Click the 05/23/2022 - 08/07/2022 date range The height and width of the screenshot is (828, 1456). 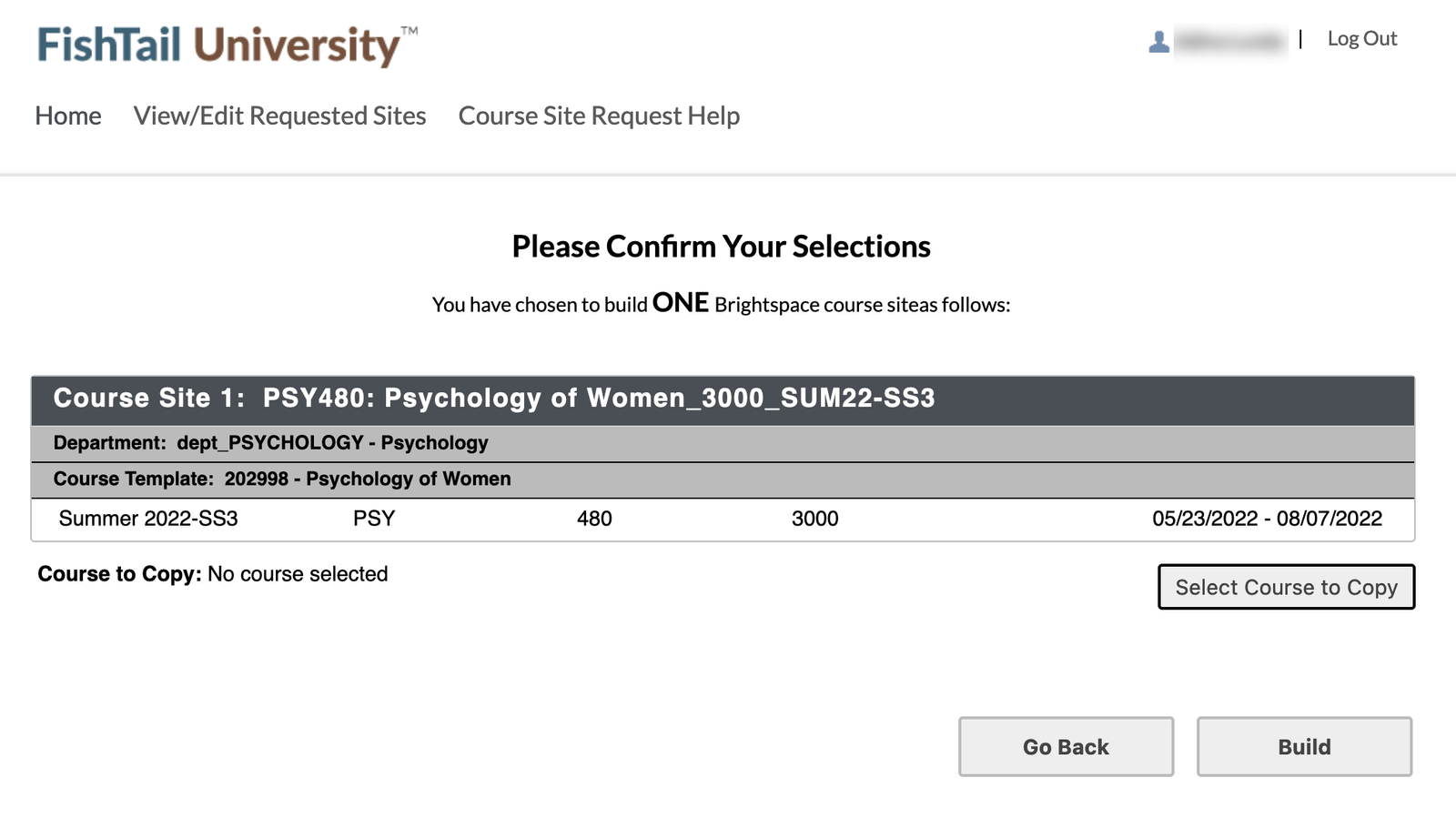(1267, 519)
